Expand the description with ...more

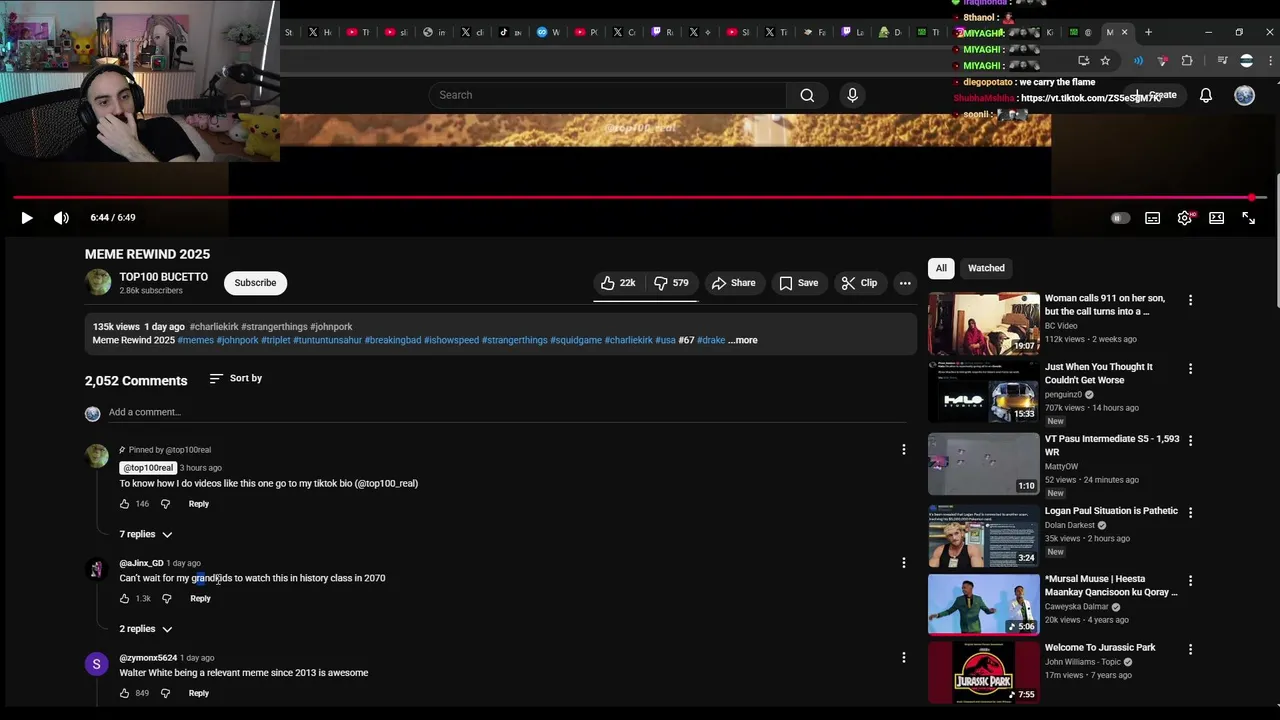[743, 340]
